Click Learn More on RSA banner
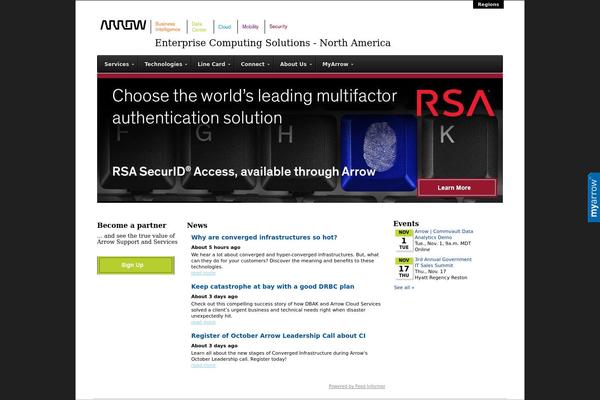Screen dimensions: 600x400 [457, 188]
